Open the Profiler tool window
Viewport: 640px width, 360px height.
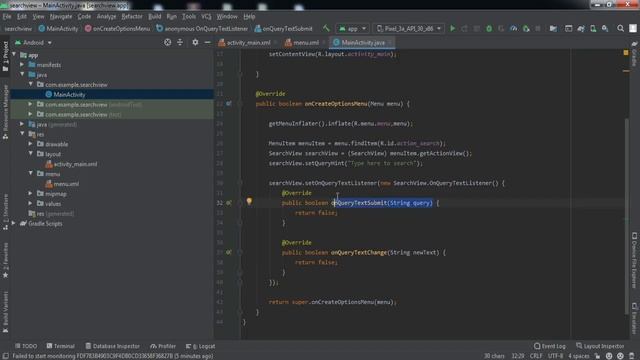point(163,346)
